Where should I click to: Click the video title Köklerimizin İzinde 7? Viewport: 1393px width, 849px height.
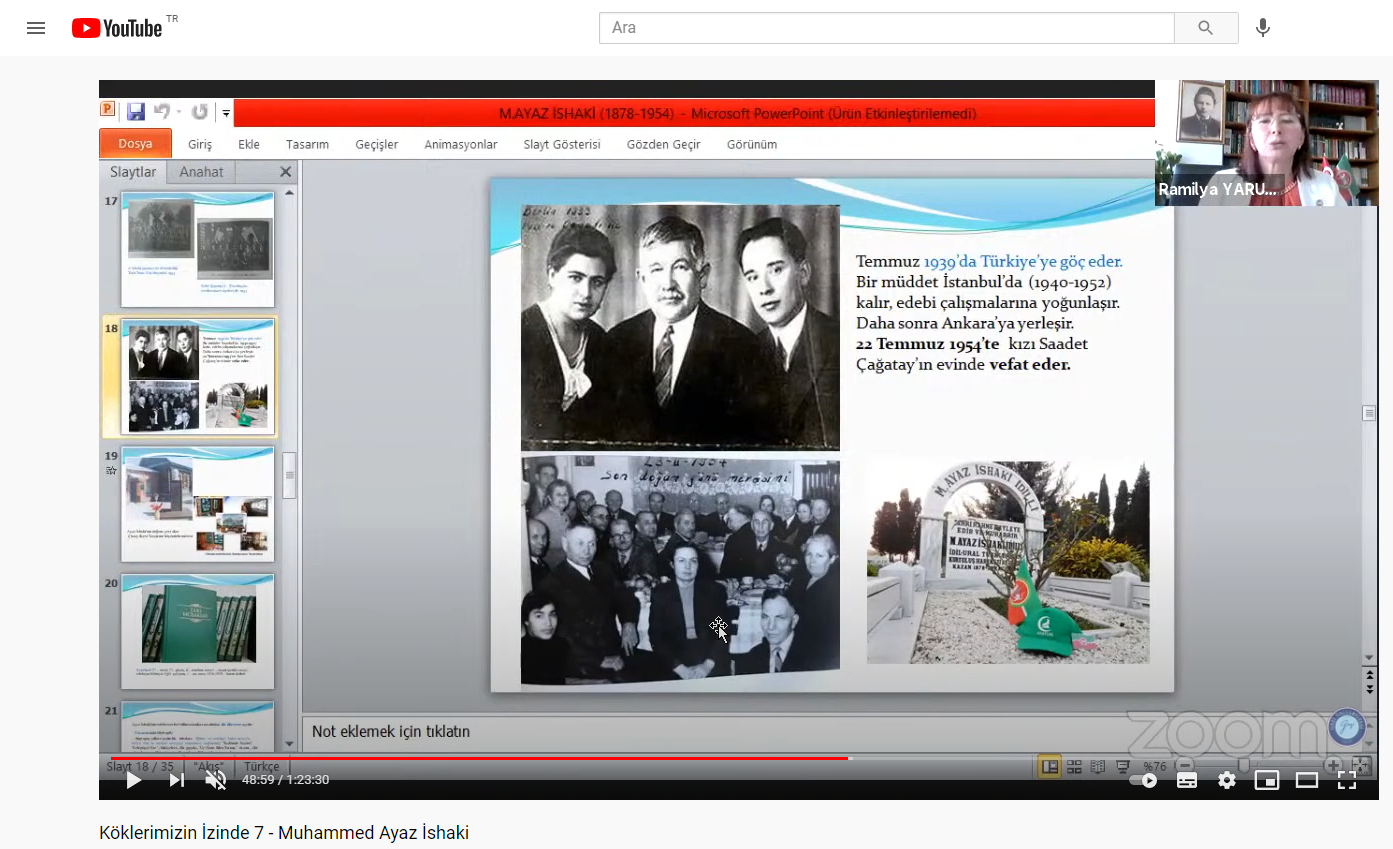click(284, 833)
